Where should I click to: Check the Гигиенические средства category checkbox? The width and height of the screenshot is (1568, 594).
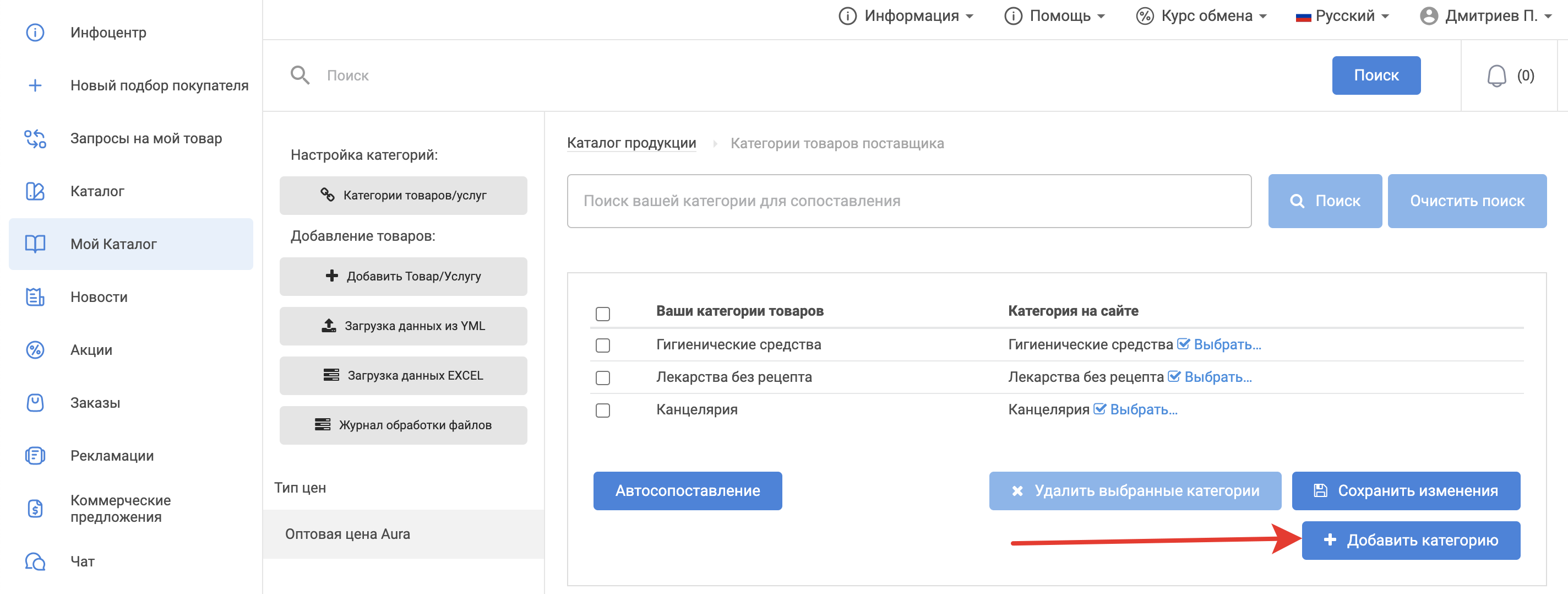603,345
